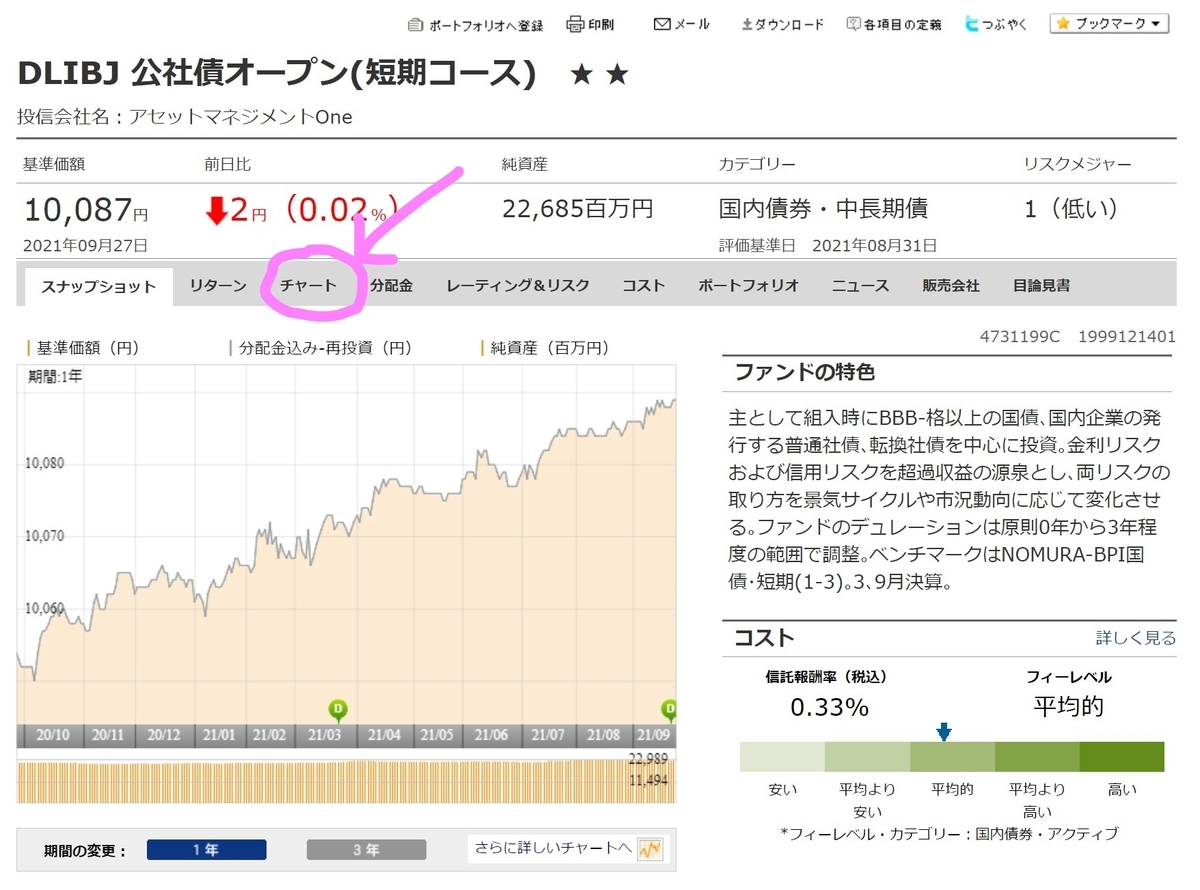This screenshot has height=890, width=1200.
Task: Click the envelope mail icon
Action: [661, 24]
